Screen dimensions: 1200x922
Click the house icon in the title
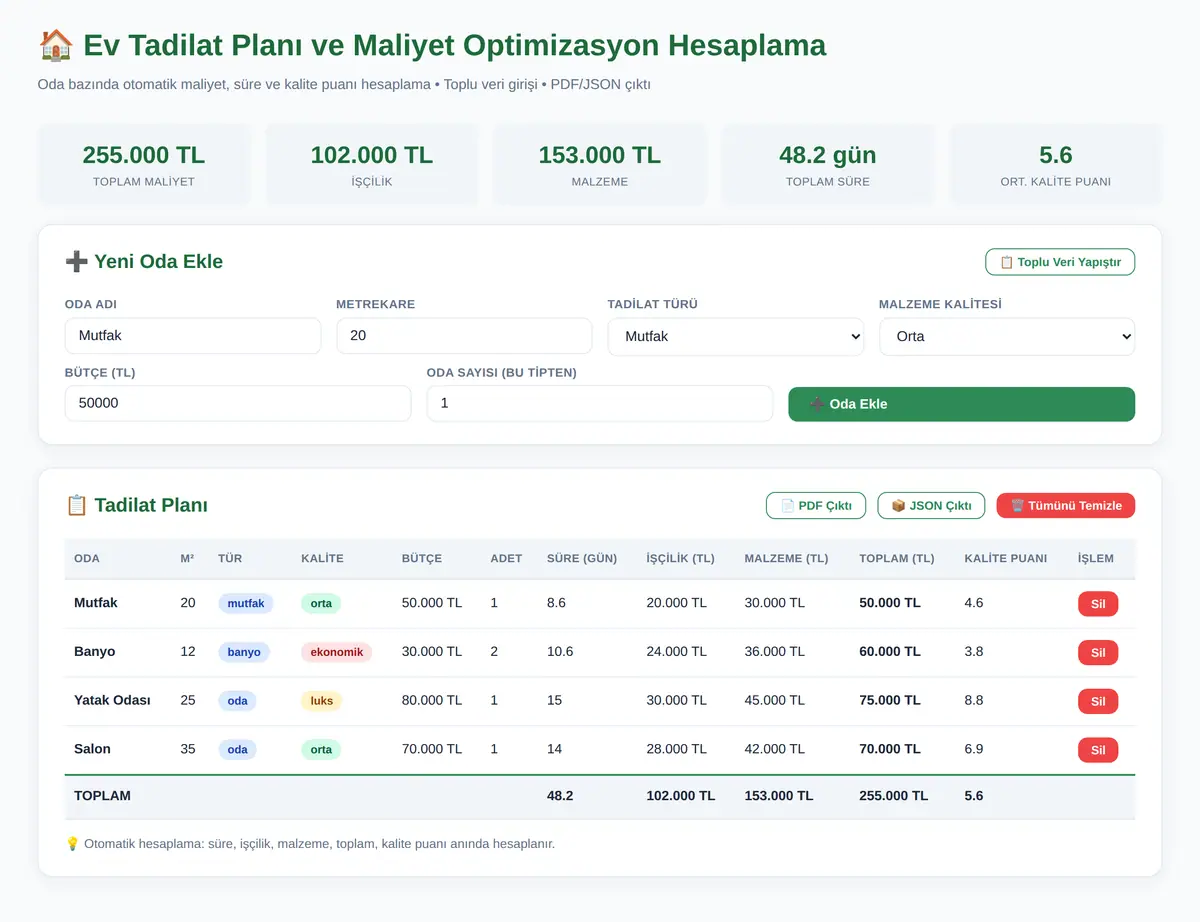tap(56, 45)
